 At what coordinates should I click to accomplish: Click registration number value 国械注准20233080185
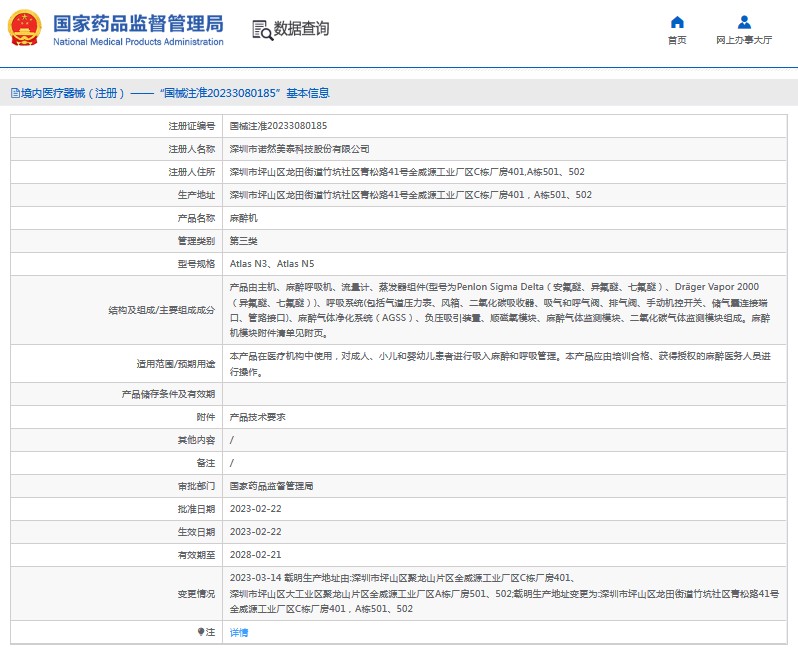[x=278, y=126]
